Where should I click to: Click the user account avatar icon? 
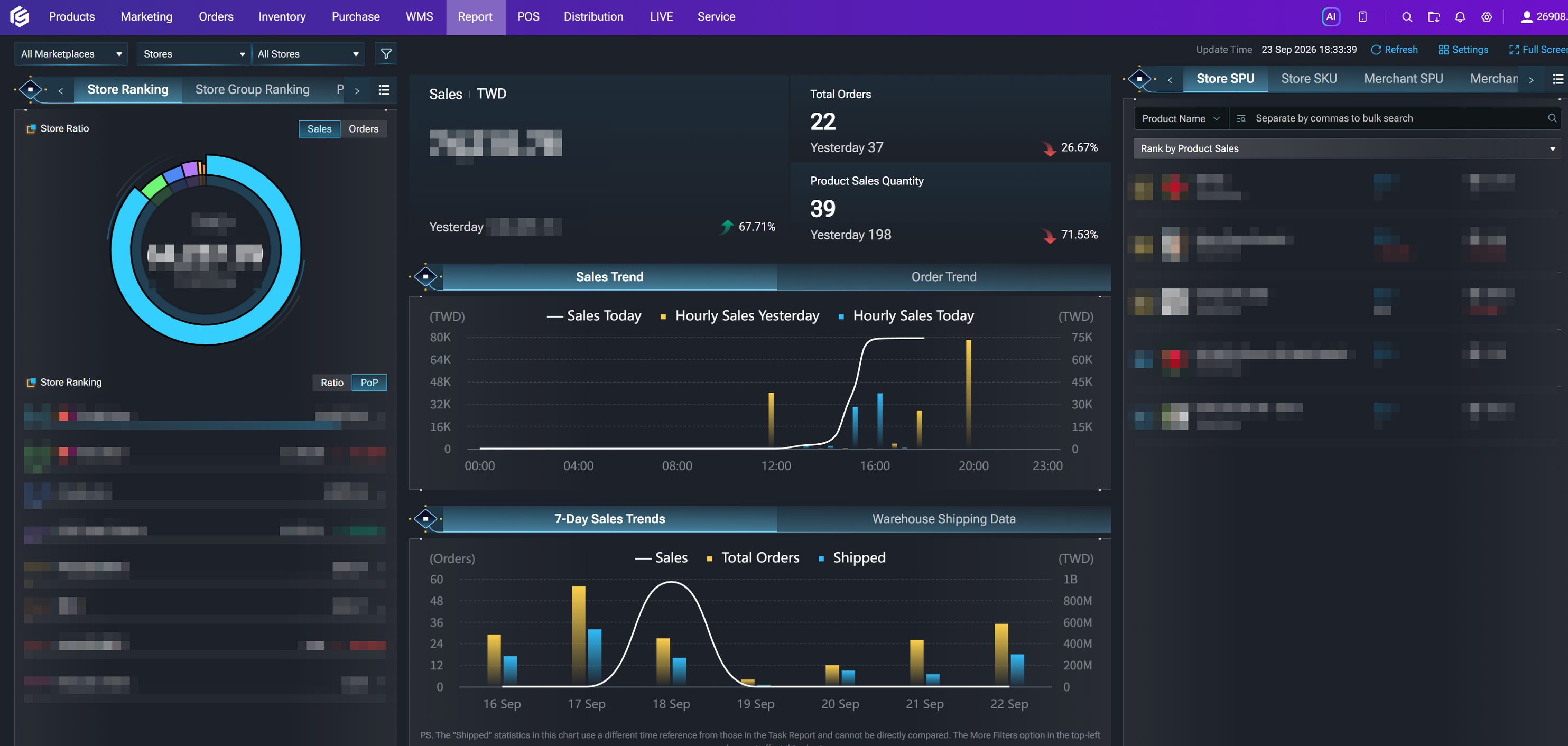click(x=1526, y=17)
